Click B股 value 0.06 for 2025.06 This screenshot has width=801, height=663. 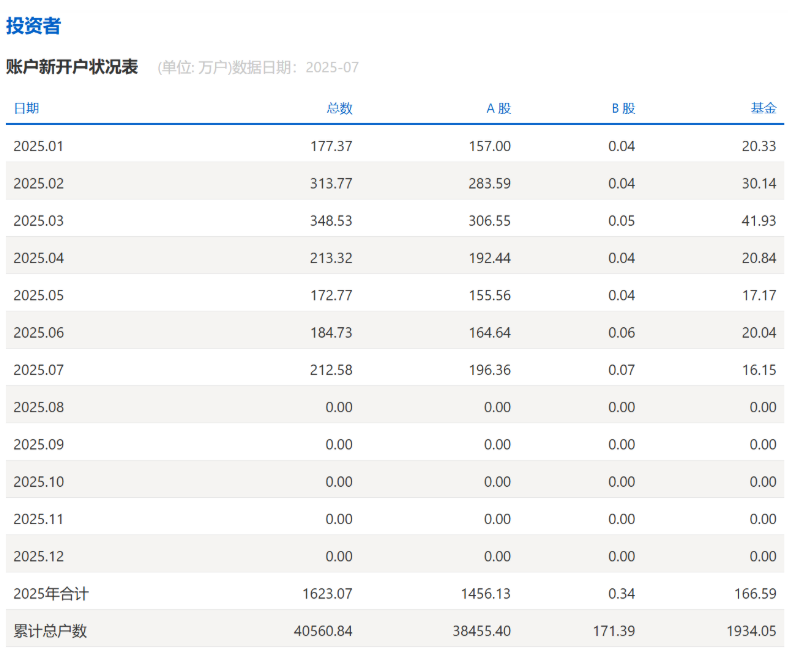point(621,333)
